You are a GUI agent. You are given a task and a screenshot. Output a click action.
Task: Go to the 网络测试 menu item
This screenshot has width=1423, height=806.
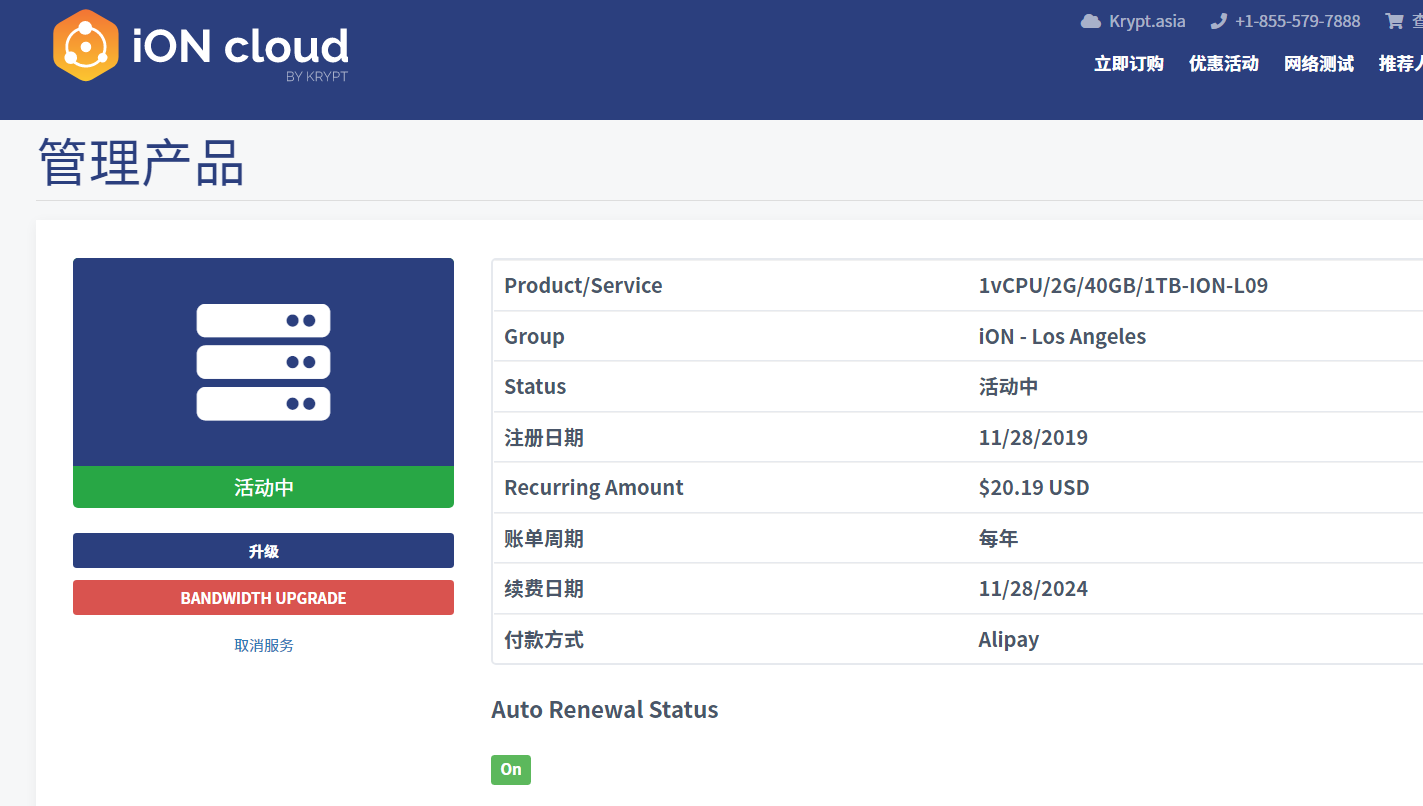pyautogui.click(x=1319, y=64)
